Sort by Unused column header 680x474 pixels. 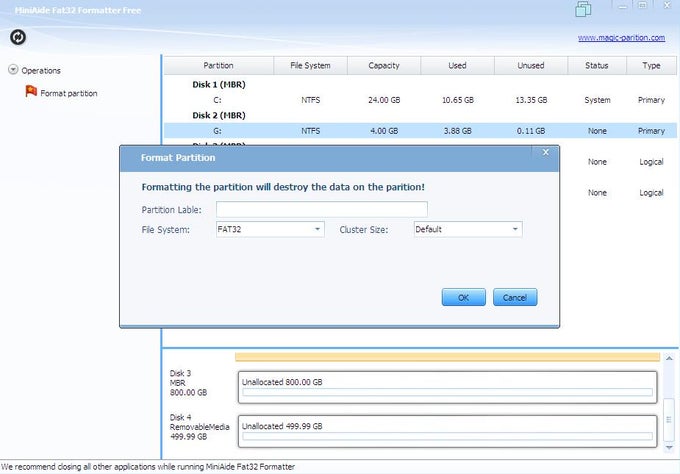(x=531, y=65)
